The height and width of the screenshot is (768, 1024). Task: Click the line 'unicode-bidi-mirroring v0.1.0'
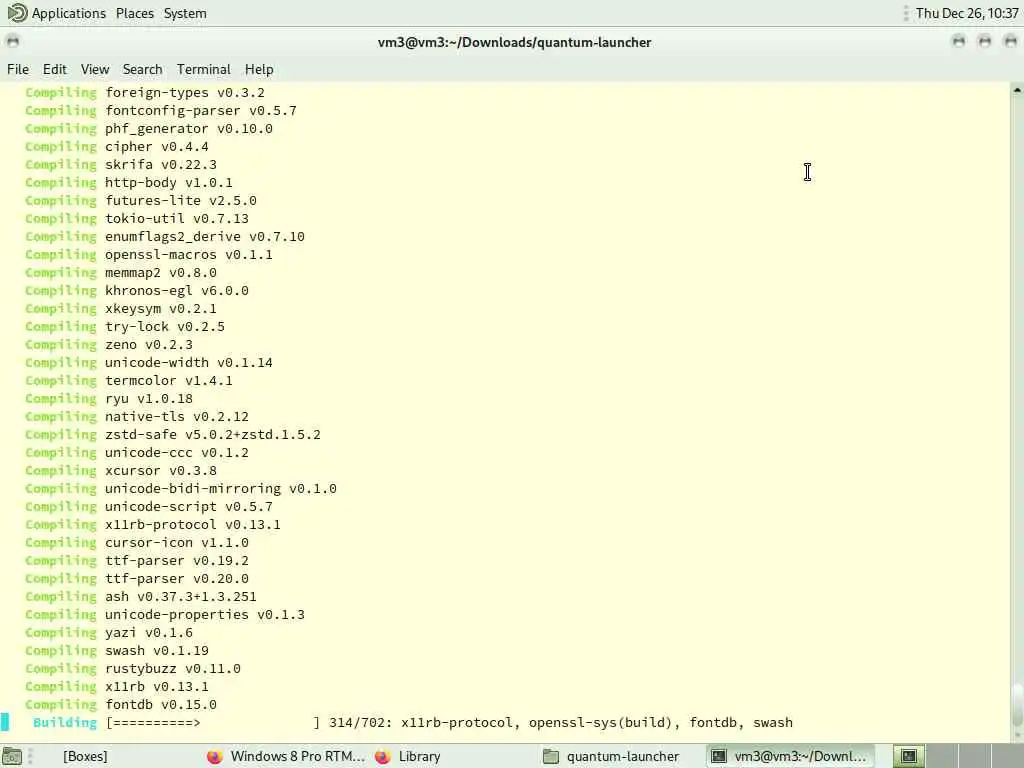[x=221, y=488]
